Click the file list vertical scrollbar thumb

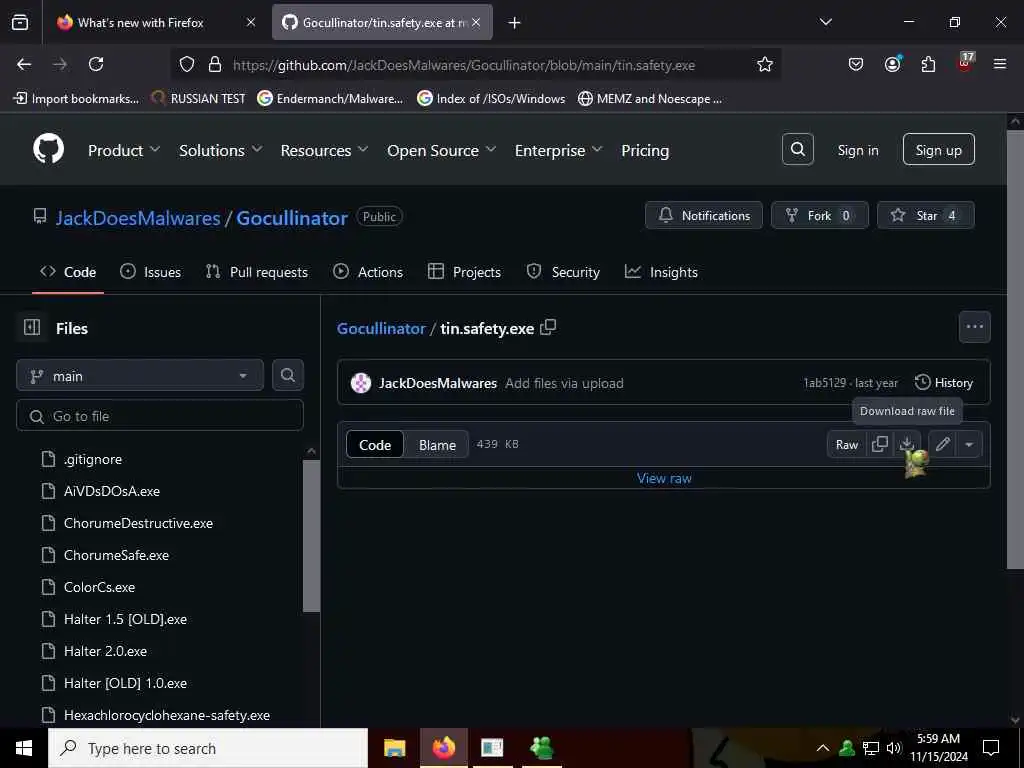(312, 536)
